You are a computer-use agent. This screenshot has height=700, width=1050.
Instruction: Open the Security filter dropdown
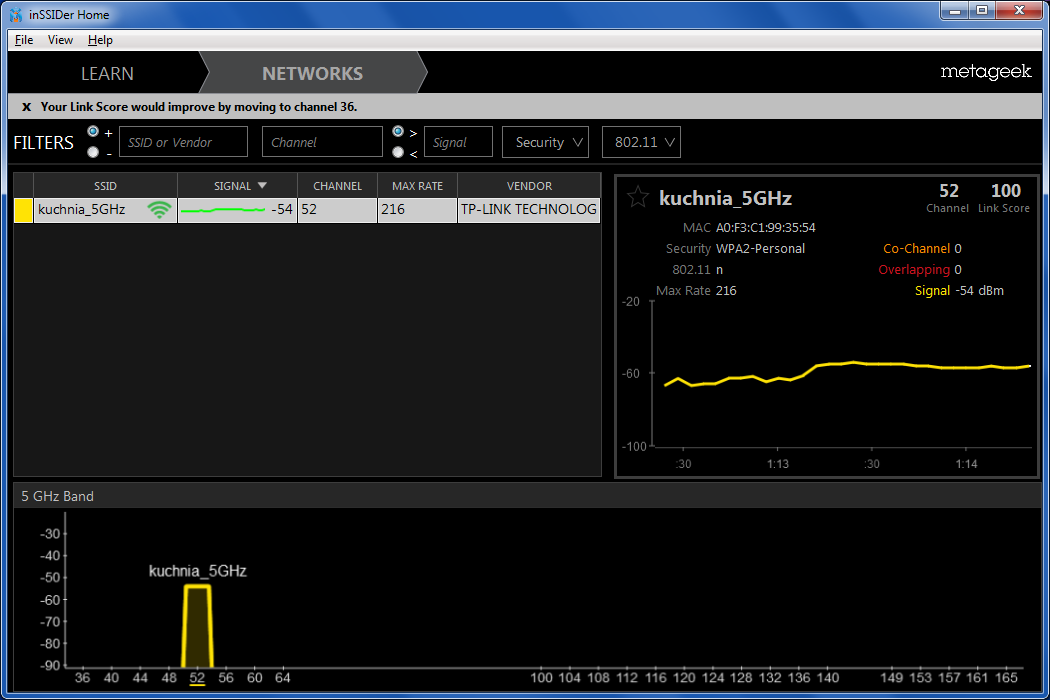pyautogui.click(x=545, y=142)
